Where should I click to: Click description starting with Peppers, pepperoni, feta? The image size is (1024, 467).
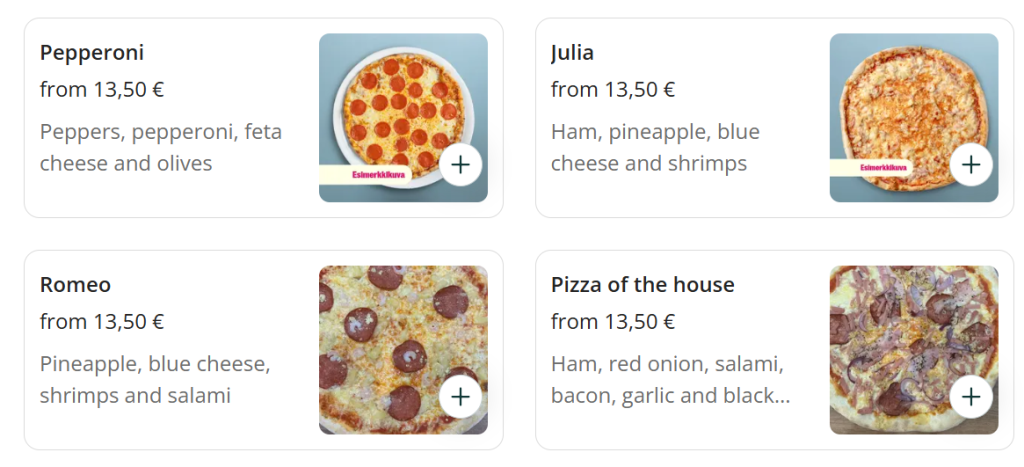(160, 147)
